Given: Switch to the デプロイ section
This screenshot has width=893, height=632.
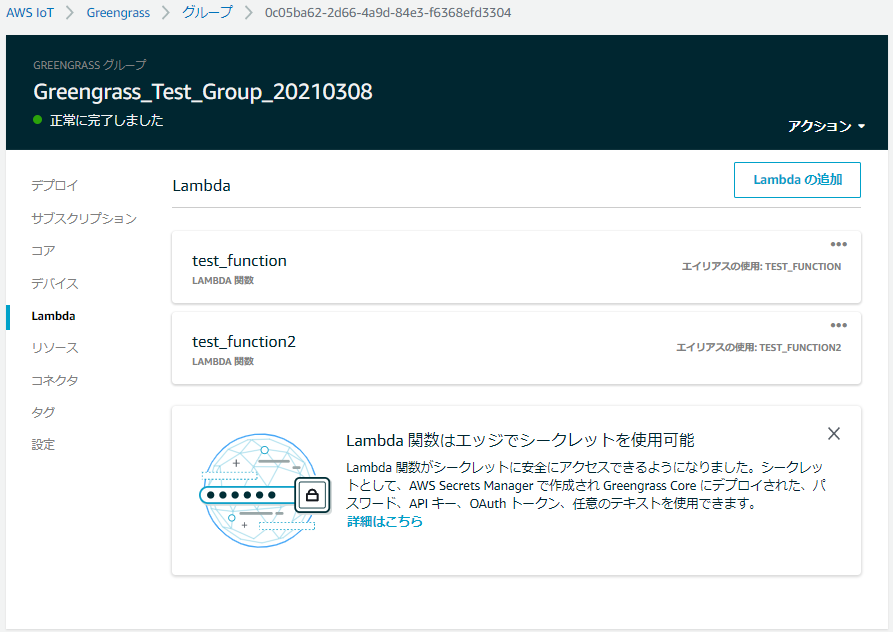Looking at the screenshot, I should point(55,186).
